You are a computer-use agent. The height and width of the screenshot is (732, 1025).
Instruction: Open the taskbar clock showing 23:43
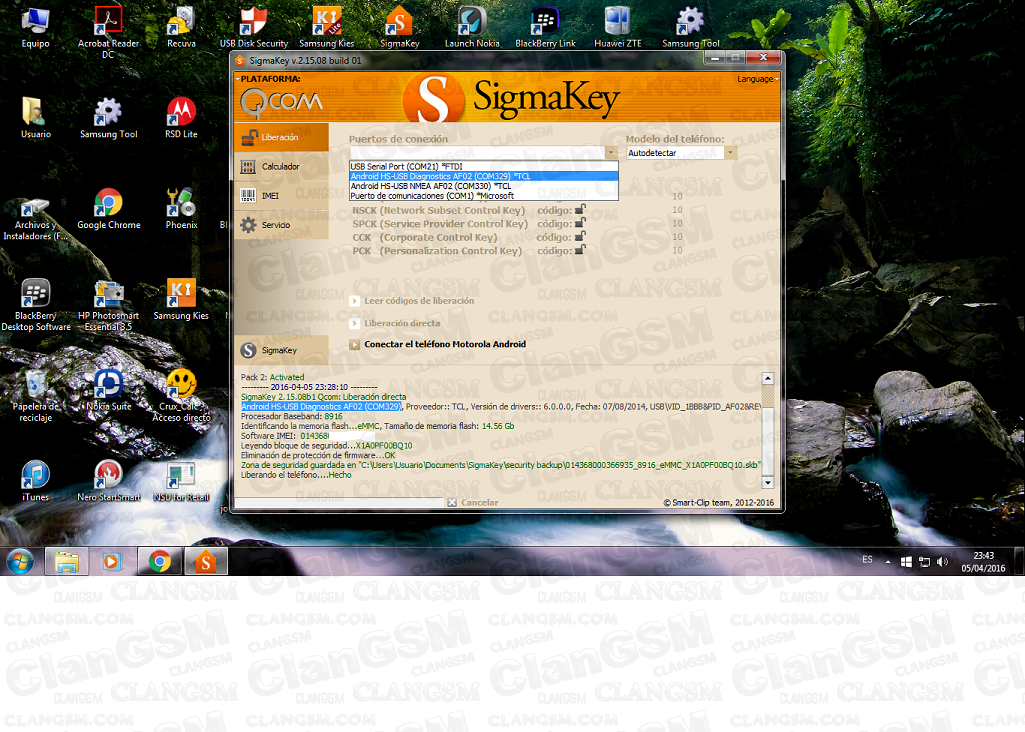[983, 562]
